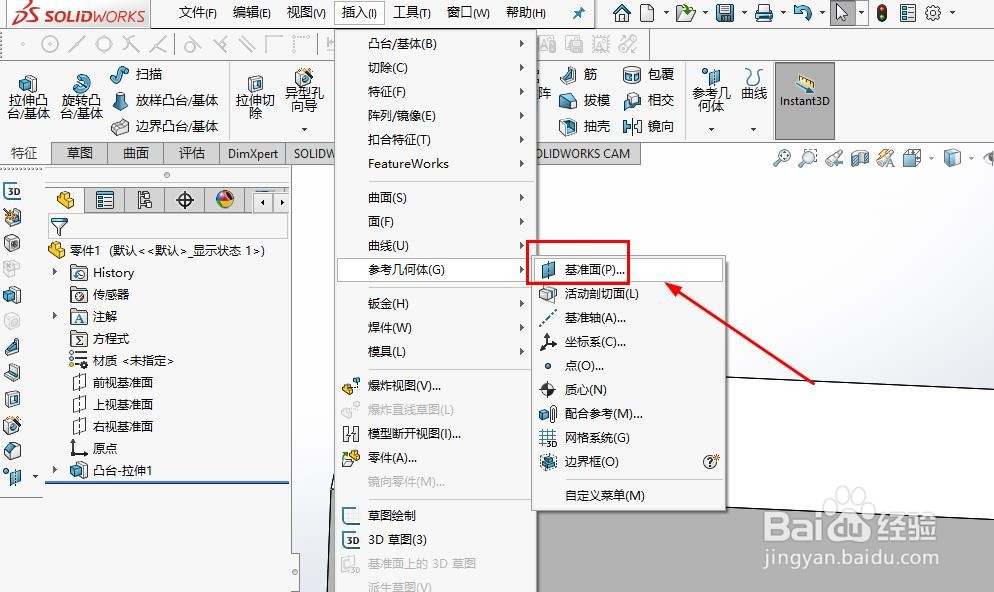Switch to the DimXpert tab
Viewport: 994px width, 592px height.
tap(253, 153)
